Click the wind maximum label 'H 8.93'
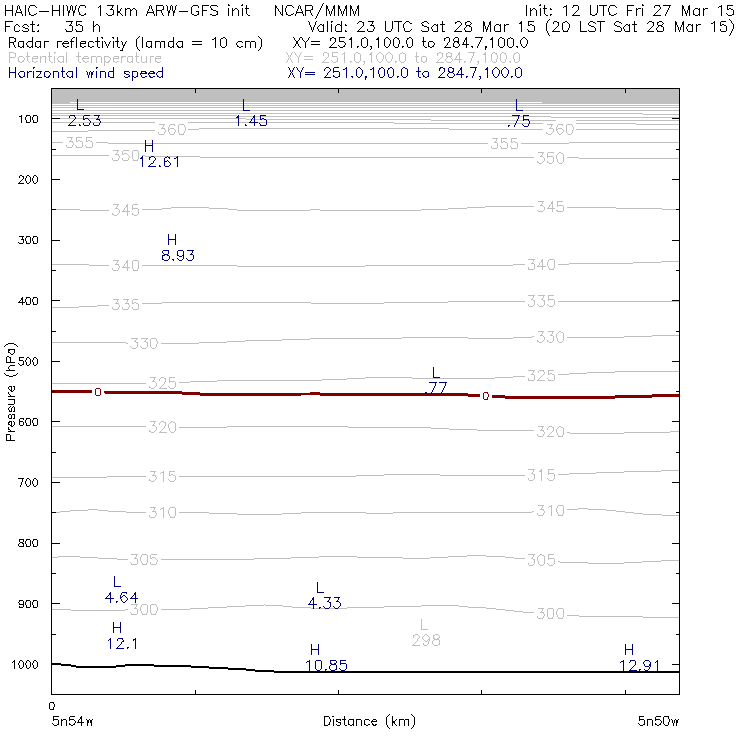 pos(177,248)
